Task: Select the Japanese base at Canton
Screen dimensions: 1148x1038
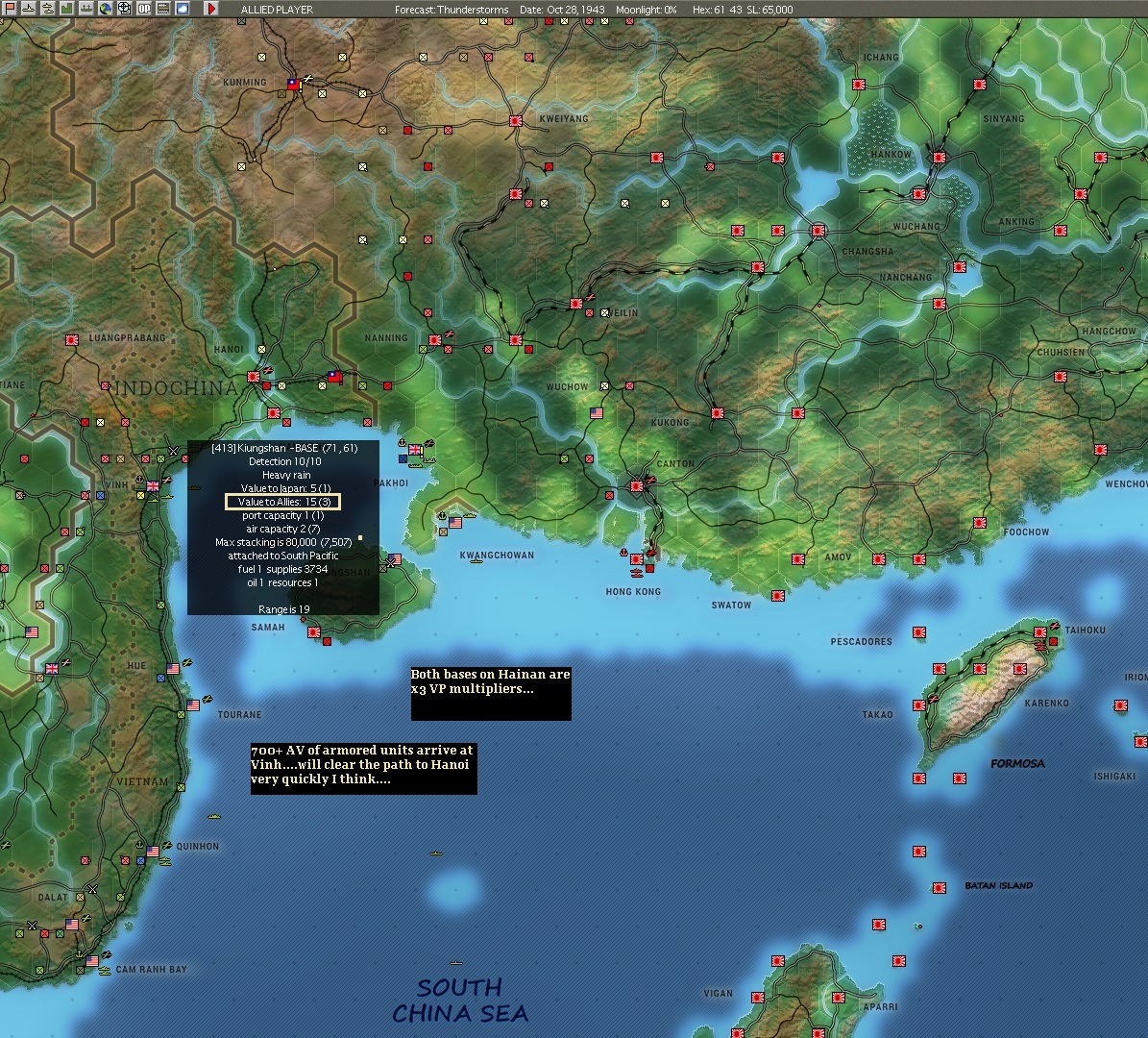Action: tap(637, 485)
